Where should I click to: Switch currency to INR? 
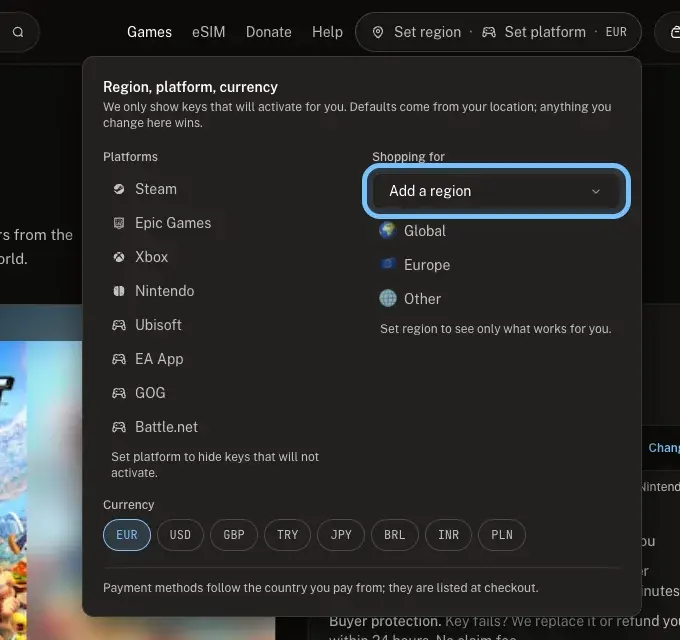coord(448,535)
